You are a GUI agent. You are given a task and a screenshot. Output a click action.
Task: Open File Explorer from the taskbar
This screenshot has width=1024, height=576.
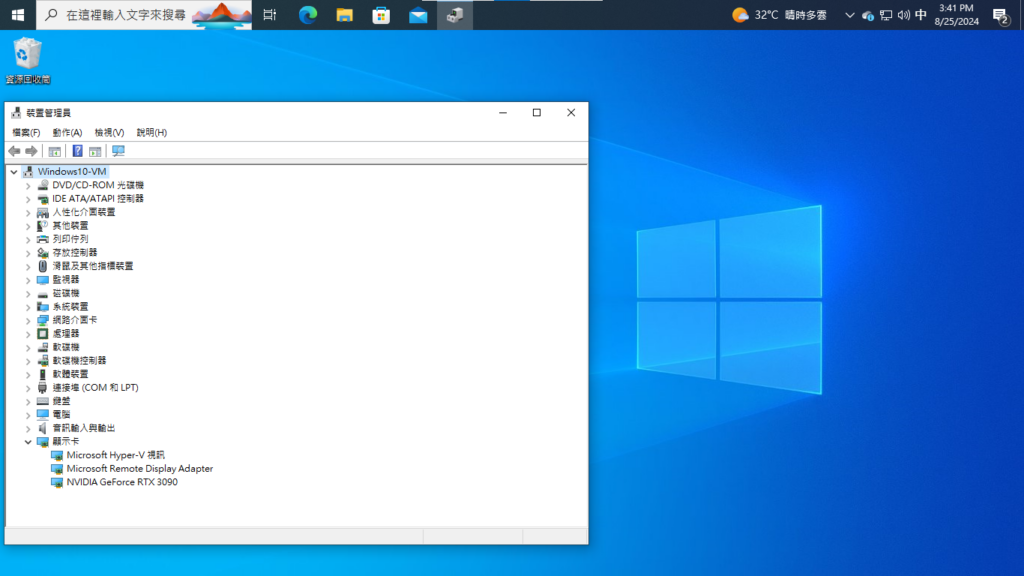[344, 15]
